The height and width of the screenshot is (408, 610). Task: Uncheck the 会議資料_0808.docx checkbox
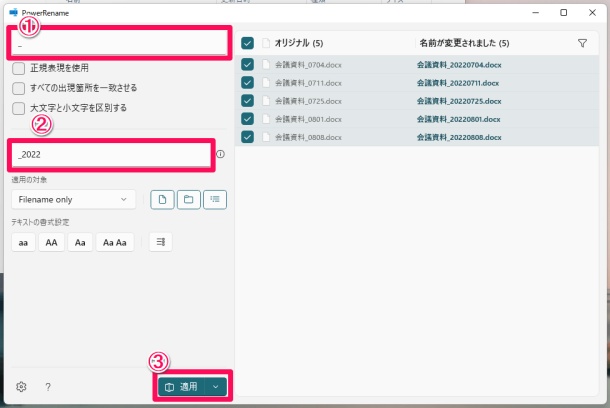tap(247, 137)
